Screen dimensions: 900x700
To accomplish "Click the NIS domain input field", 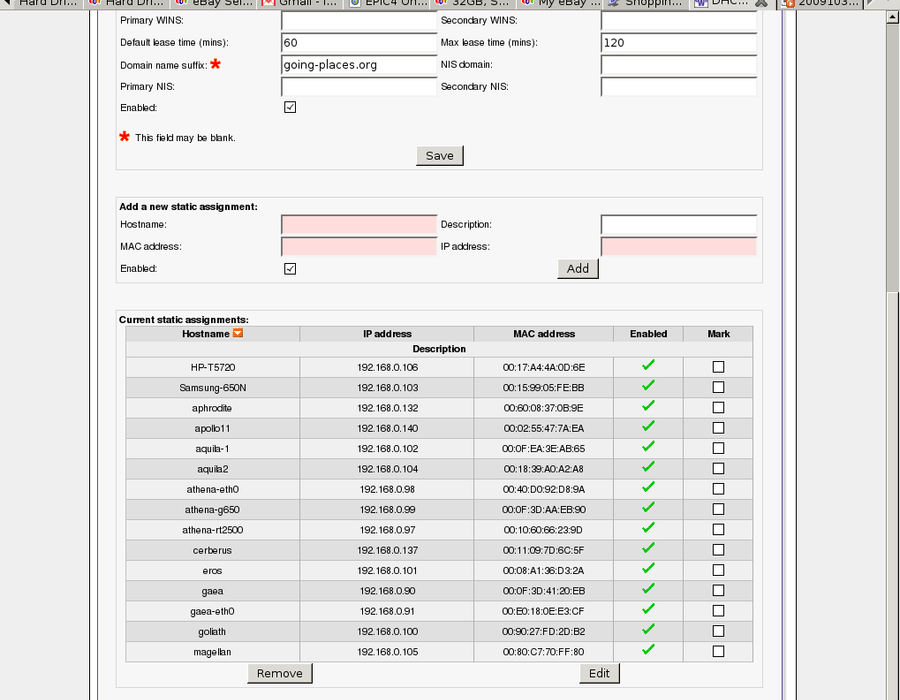I will (x=678, y=65).
